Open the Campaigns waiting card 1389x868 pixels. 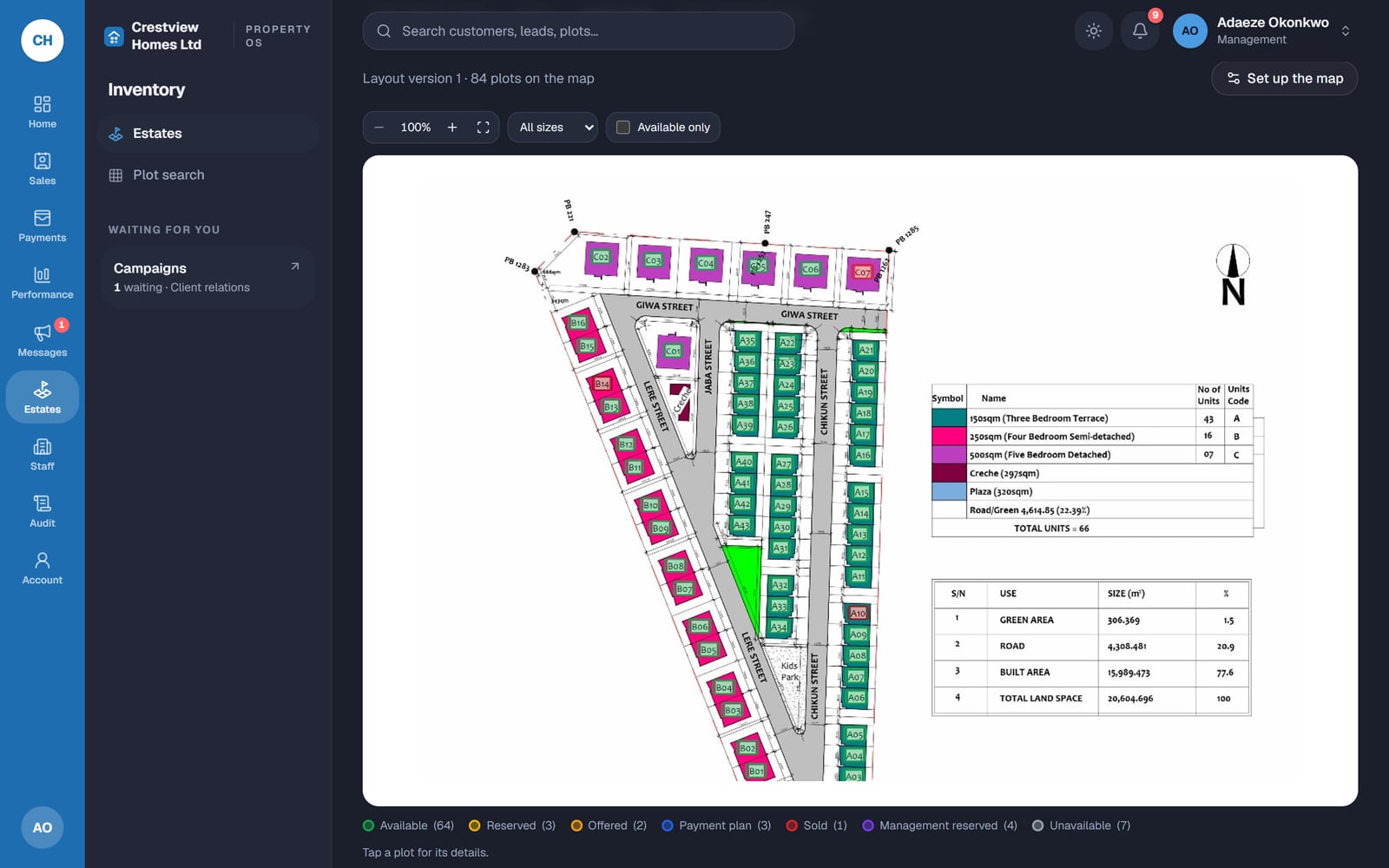click(207, 277)
